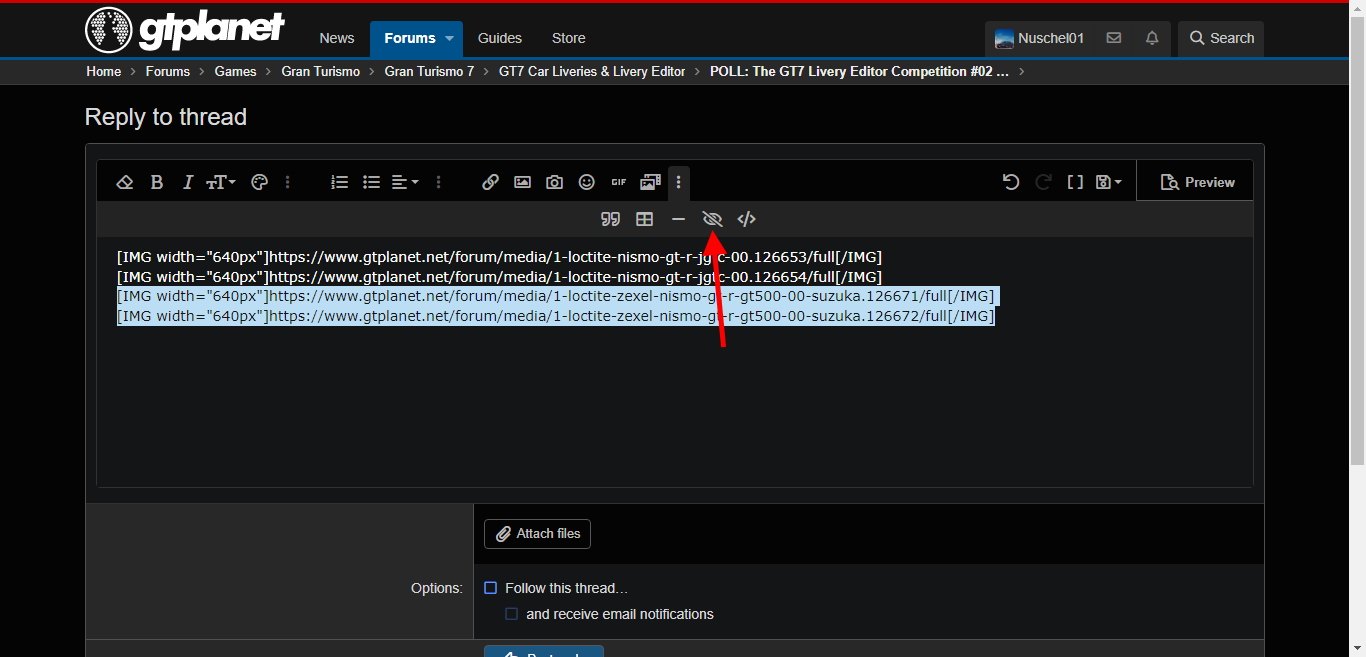This screenshot has width=1366, height=657.
Task: Open the News tab
Action: tap(337, 38)
